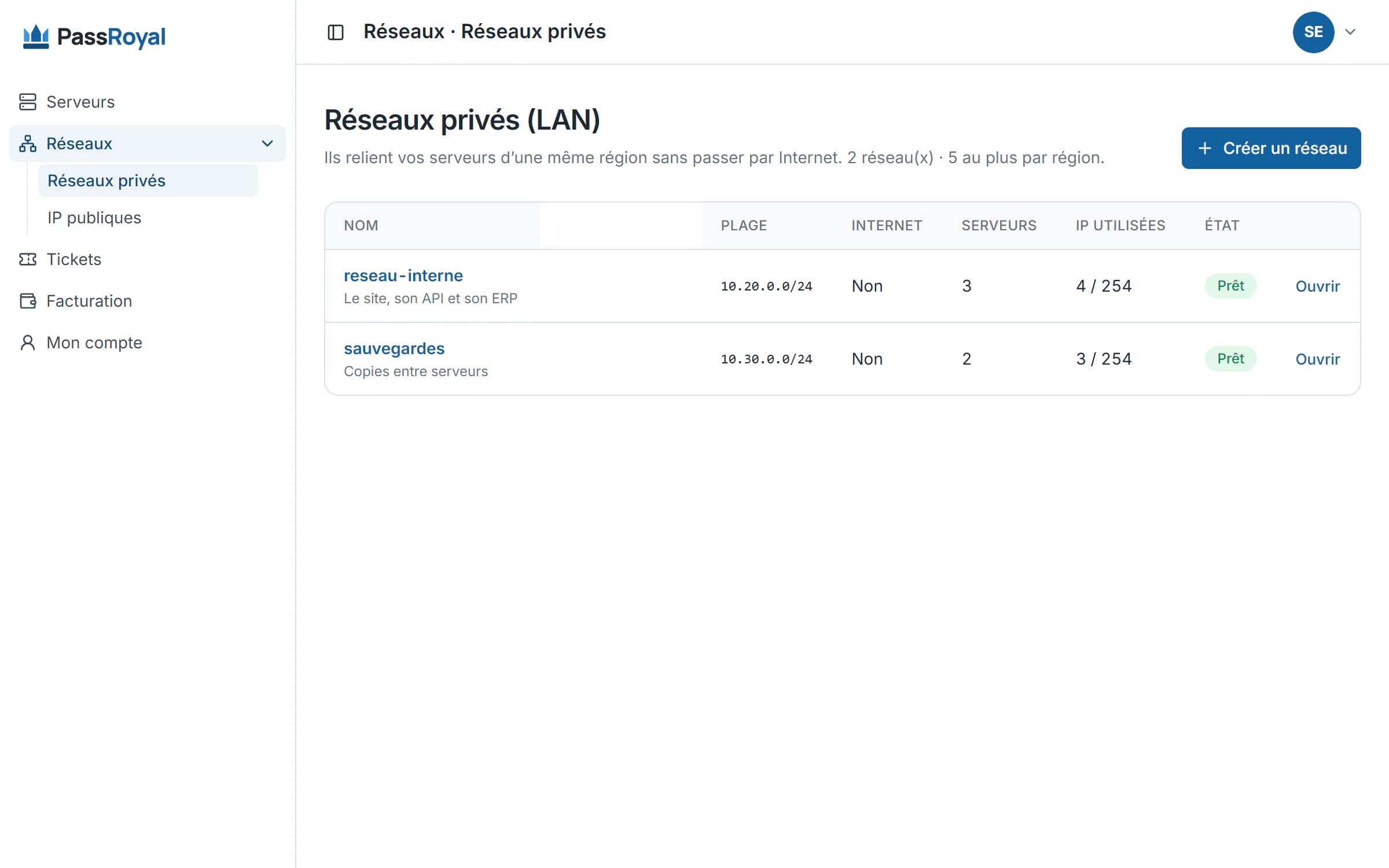Click the Créer un réseau button
This screenshot has height=868, width=1389.
pyautogui.click(x=1271, y=148)
